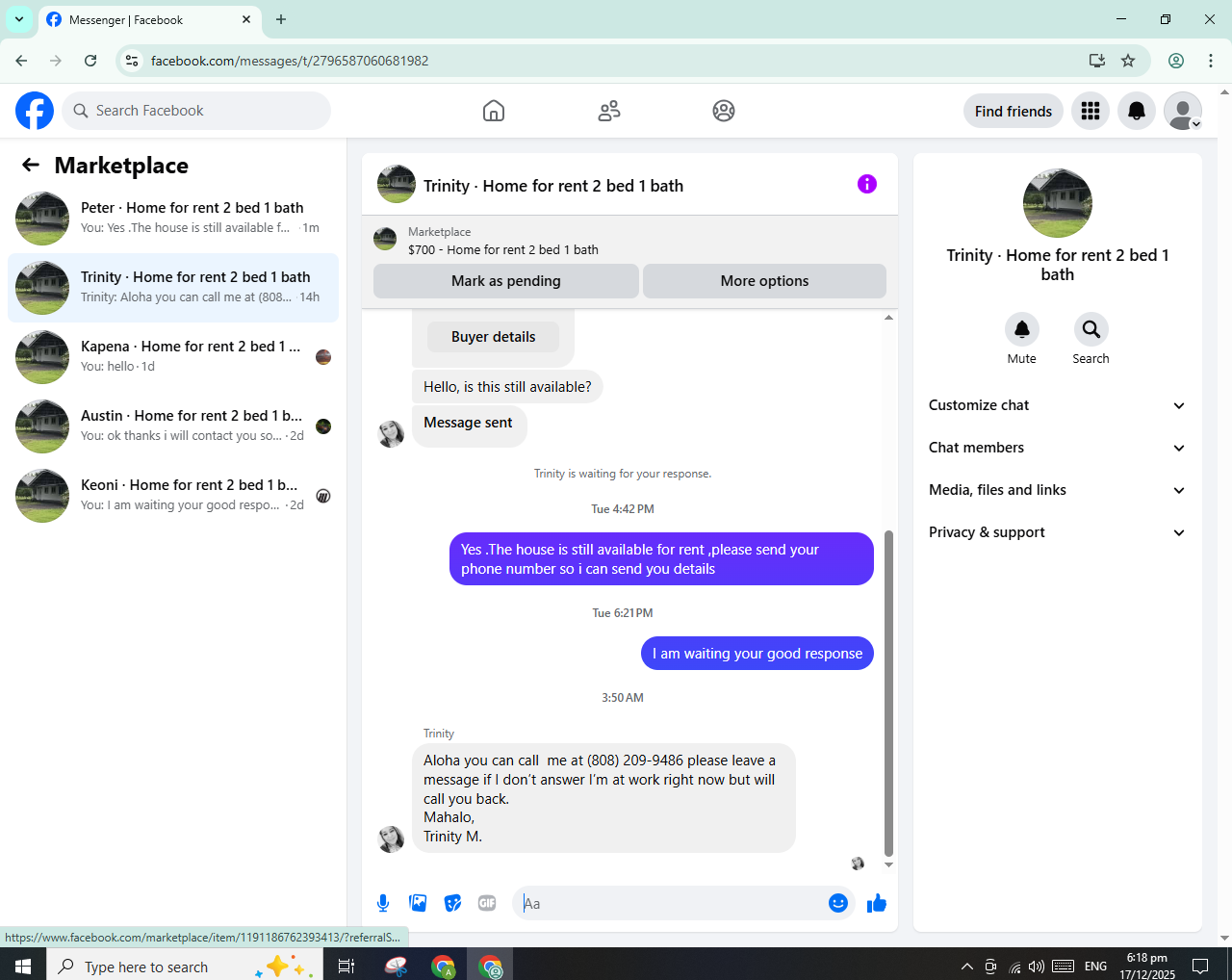Click Trinity's large listing photo in sidebar
The height and width of the screenshot is (980, 1232).
1058,203
